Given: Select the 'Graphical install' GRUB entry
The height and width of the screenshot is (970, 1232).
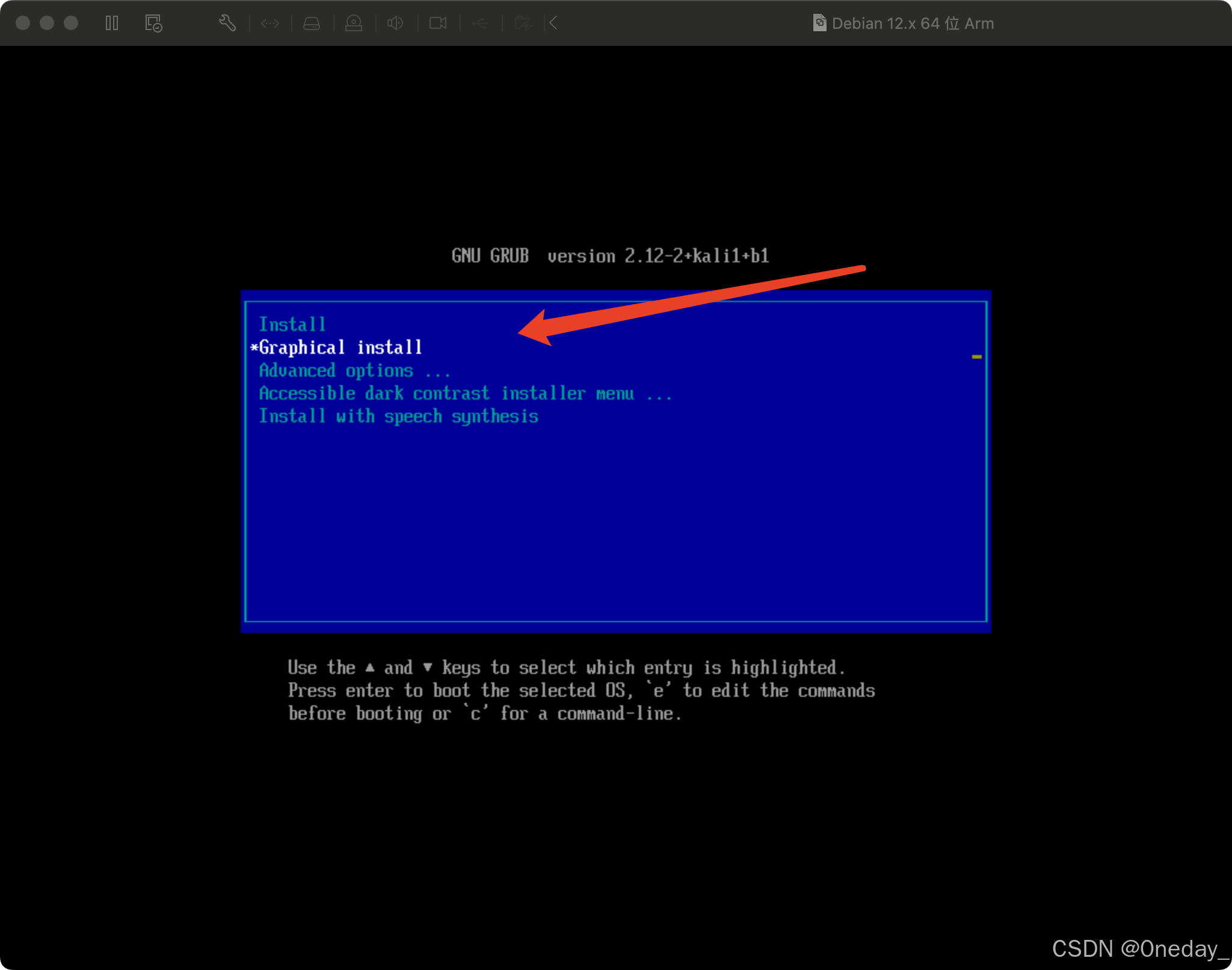Looking at the screenshot, I should (340, 347).
